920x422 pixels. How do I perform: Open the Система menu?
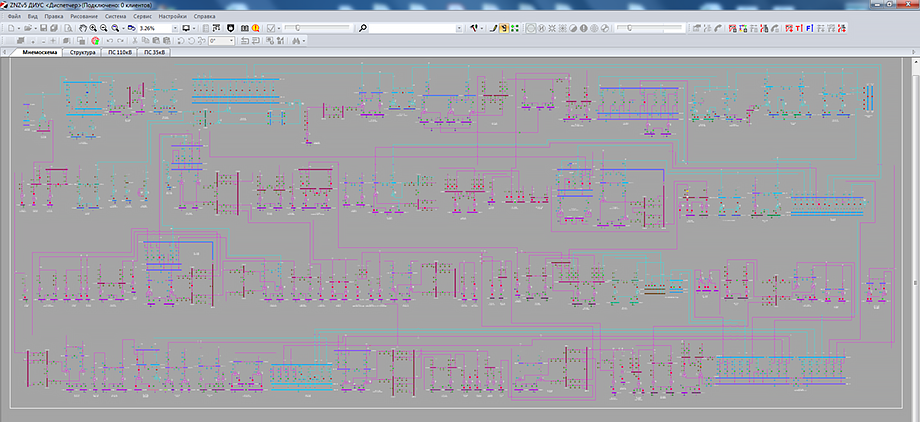[x=116, y=16]
